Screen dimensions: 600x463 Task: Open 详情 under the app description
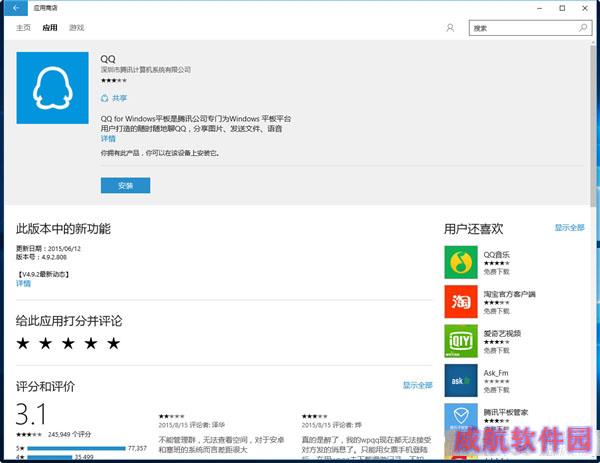[x=108, y=139]
